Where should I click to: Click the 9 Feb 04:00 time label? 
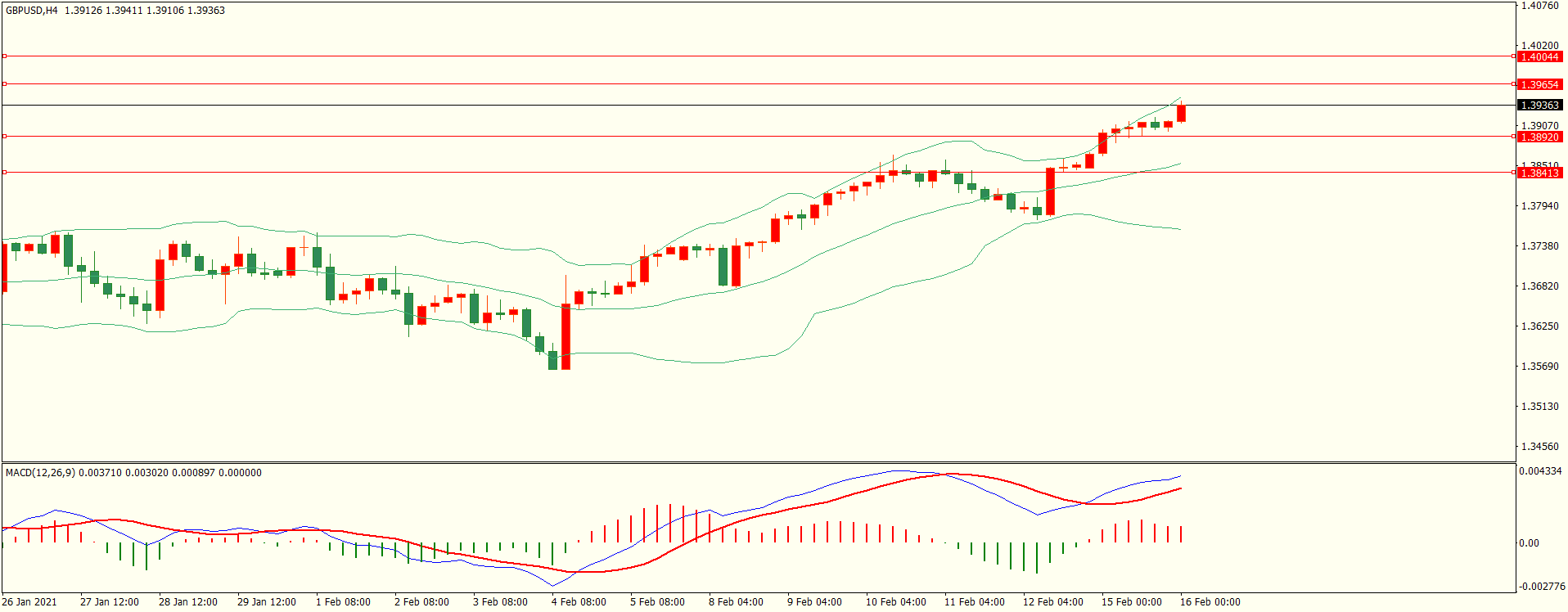coord(814,602)
